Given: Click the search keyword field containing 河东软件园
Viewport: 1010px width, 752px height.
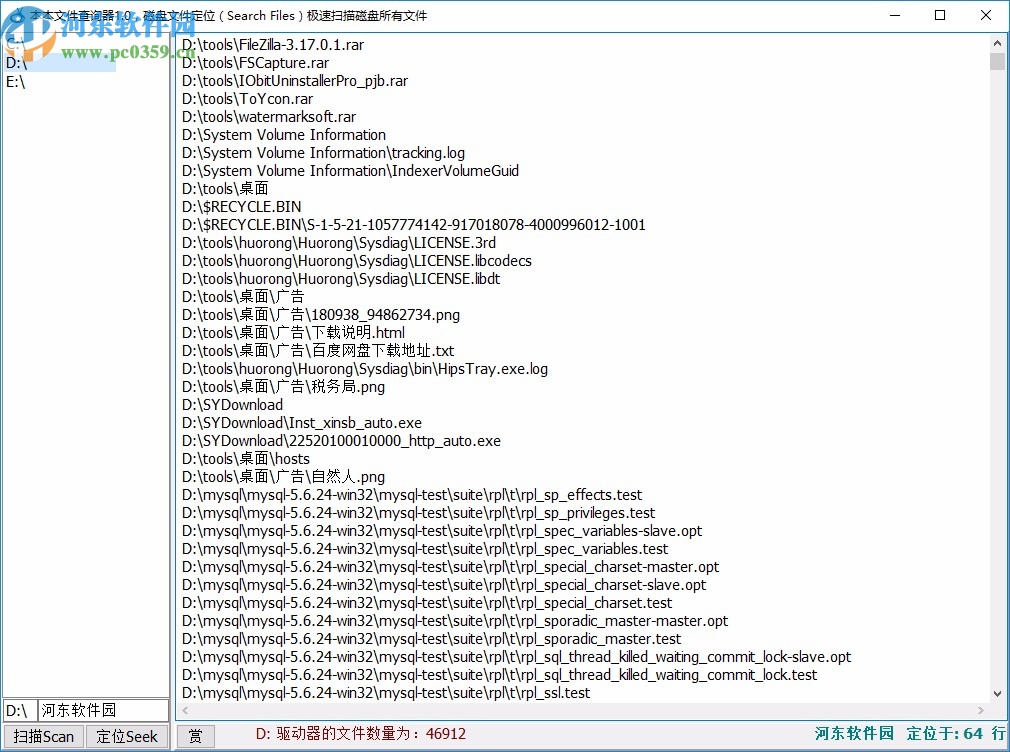Looking at the screenshot, I should point(103,710).
